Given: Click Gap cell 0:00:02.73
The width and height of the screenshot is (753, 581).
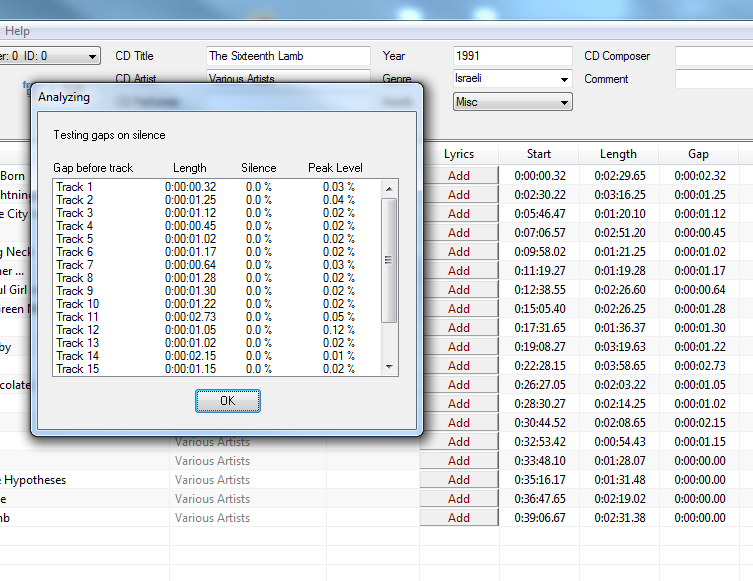Looking at the screenshot, I should pyautogui.click(x=700, y=366).
